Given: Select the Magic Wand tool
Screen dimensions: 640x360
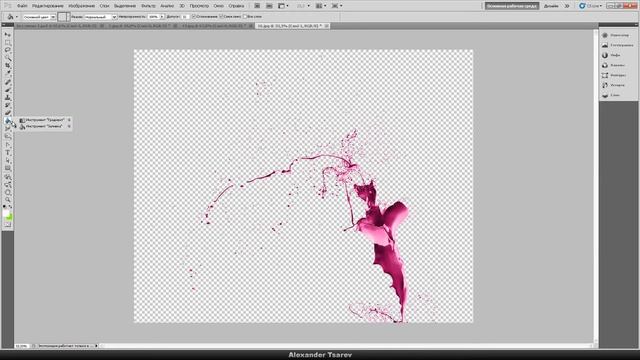Looking at the screenshot, I should pyautogui.click(x=7, y=58).
